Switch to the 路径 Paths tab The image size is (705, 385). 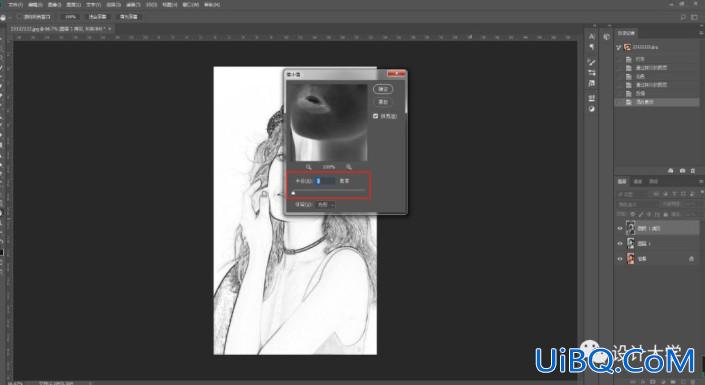(x=654, y=182)
